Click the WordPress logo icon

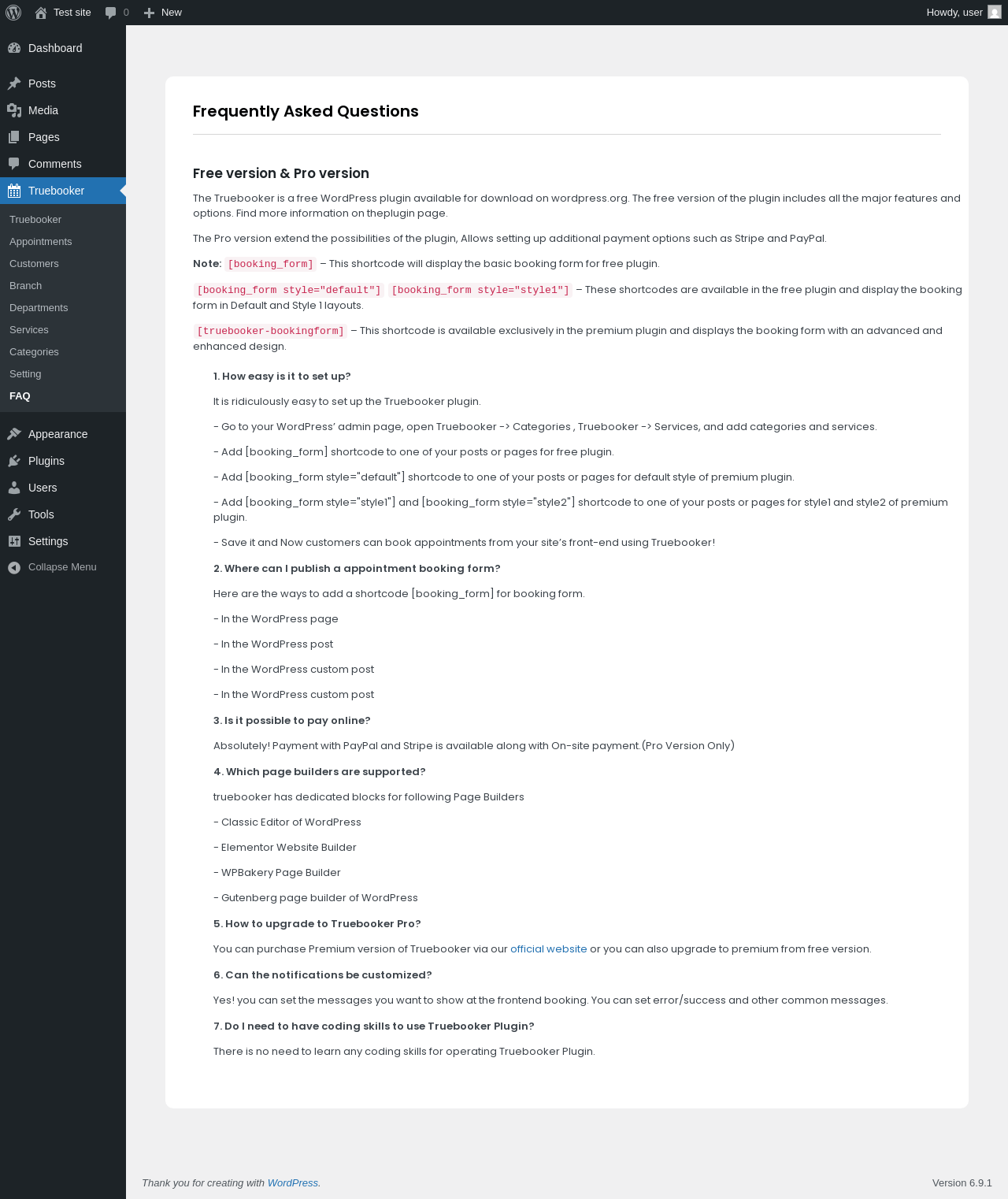pyautogui.click(x=13, y=13)
